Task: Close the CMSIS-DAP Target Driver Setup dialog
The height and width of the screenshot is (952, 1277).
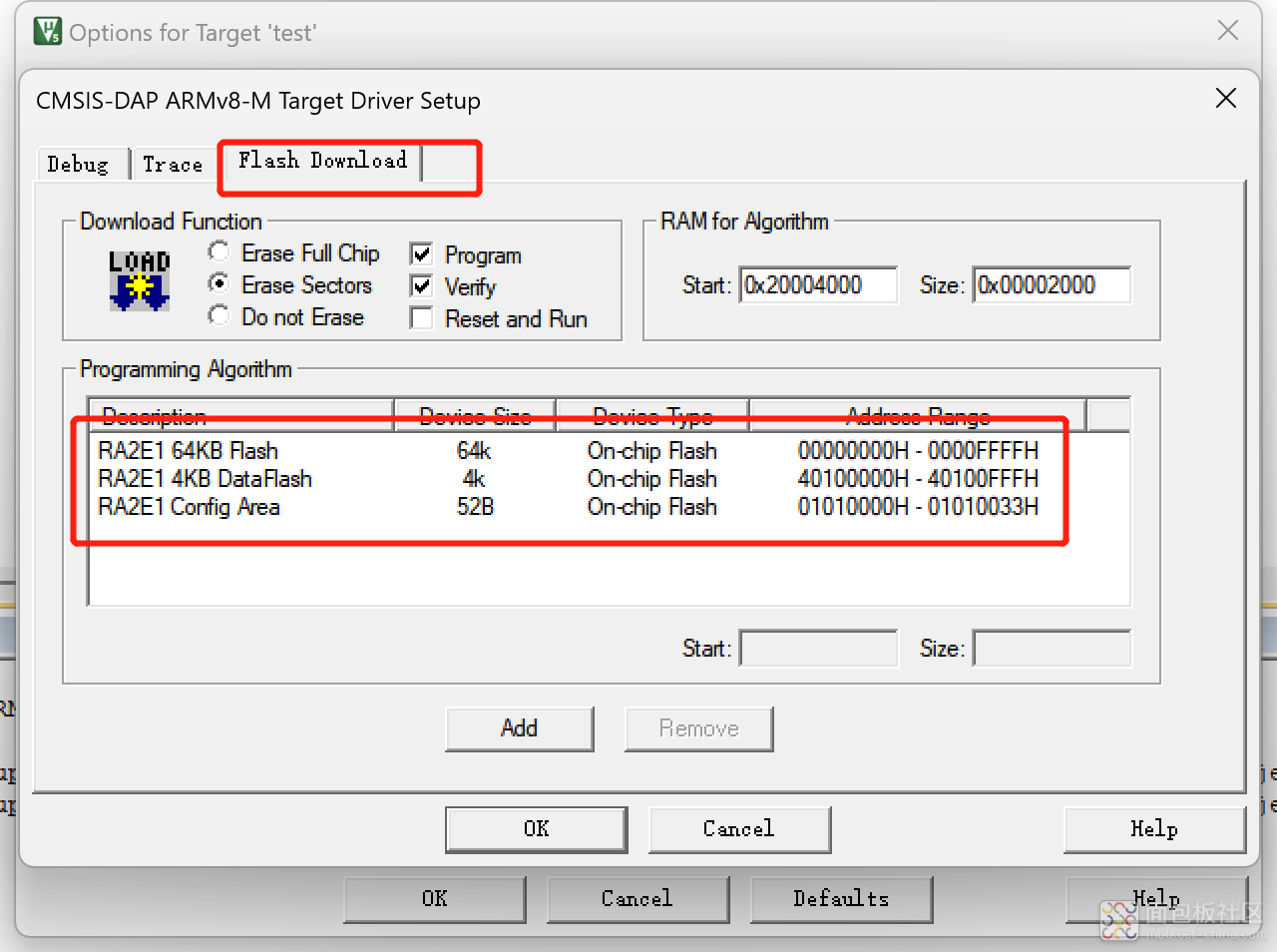Action: (1226, 98)
